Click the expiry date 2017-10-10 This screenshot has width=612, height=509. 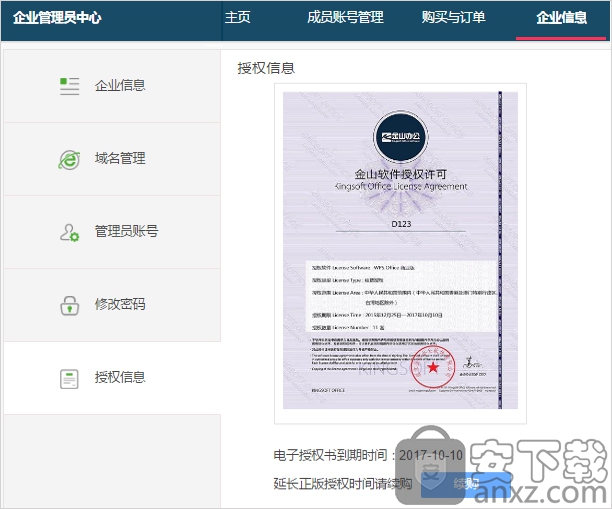[431, 455]
